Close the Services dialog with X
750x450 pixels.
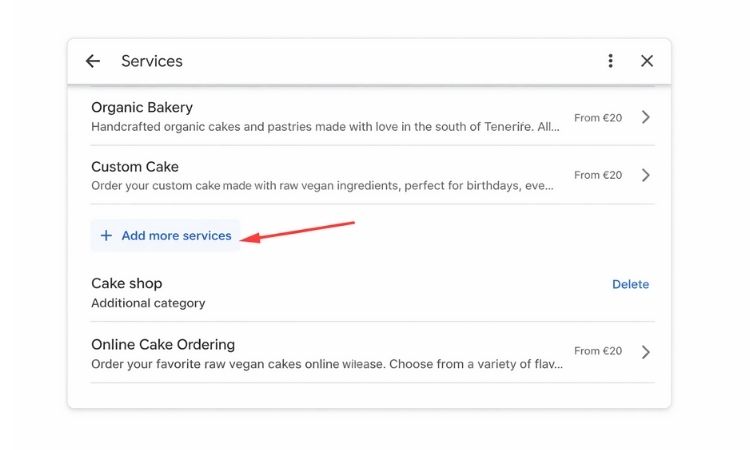(x=647, y=61)
